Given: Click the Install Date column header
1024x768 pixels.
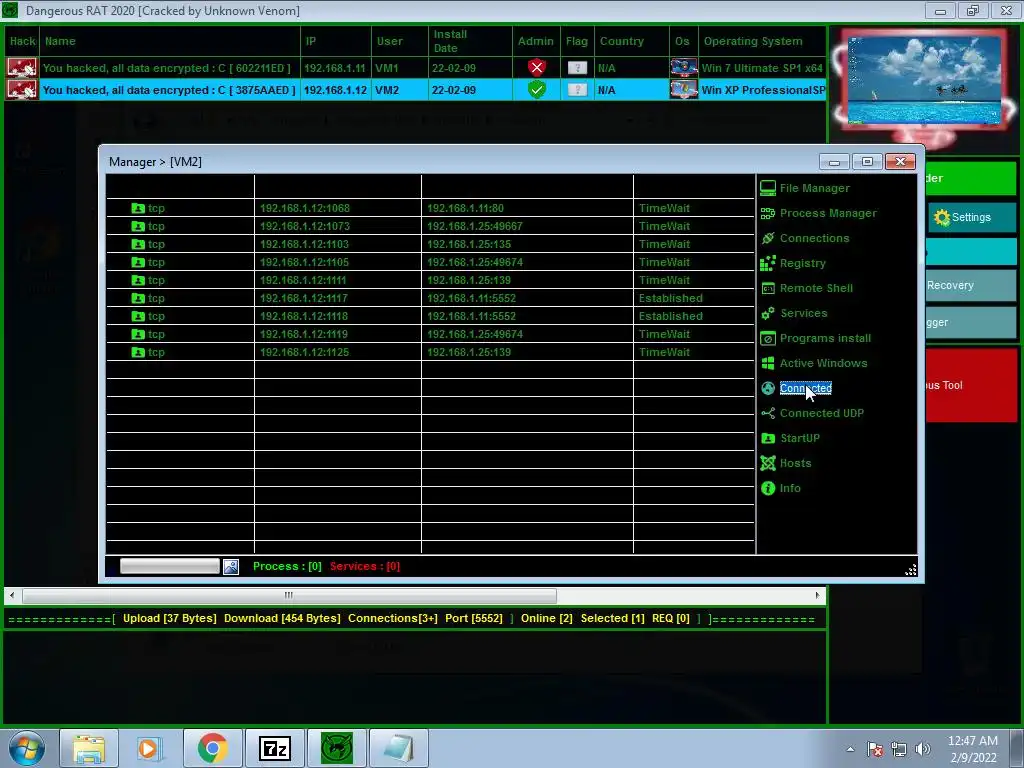Looking at the screenshot, I should tap(470, 41).
